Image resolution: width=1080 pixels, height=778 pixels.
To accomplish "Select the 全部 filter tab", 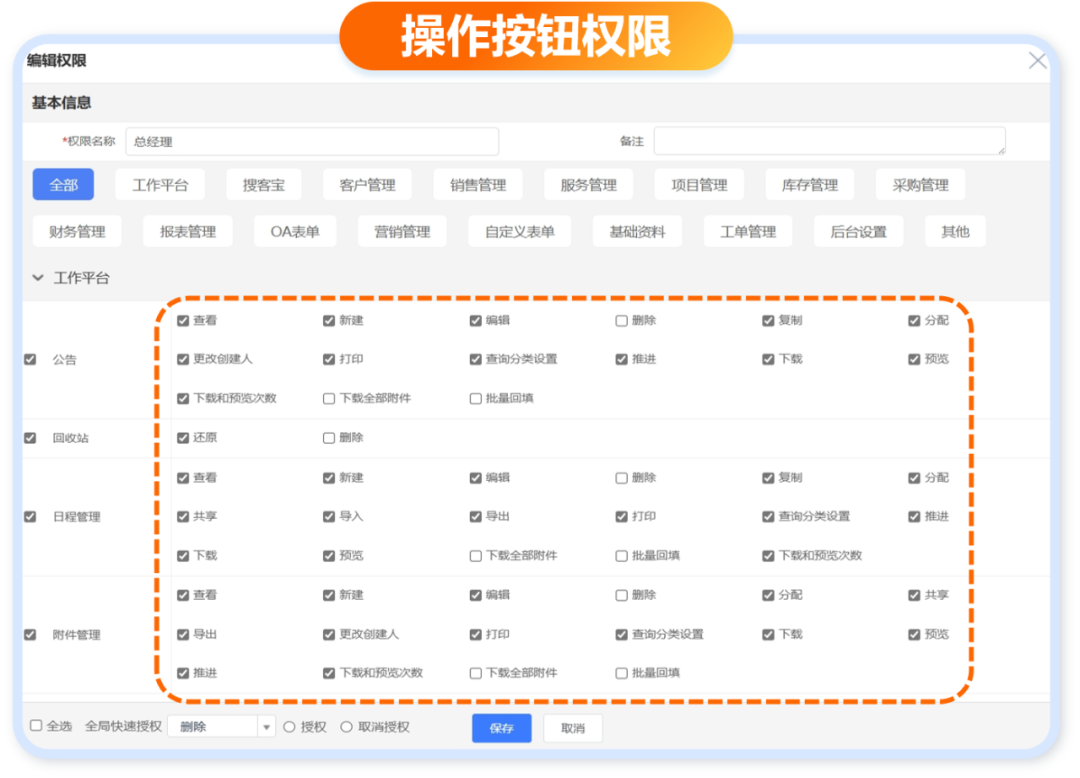I will [63, 185].
